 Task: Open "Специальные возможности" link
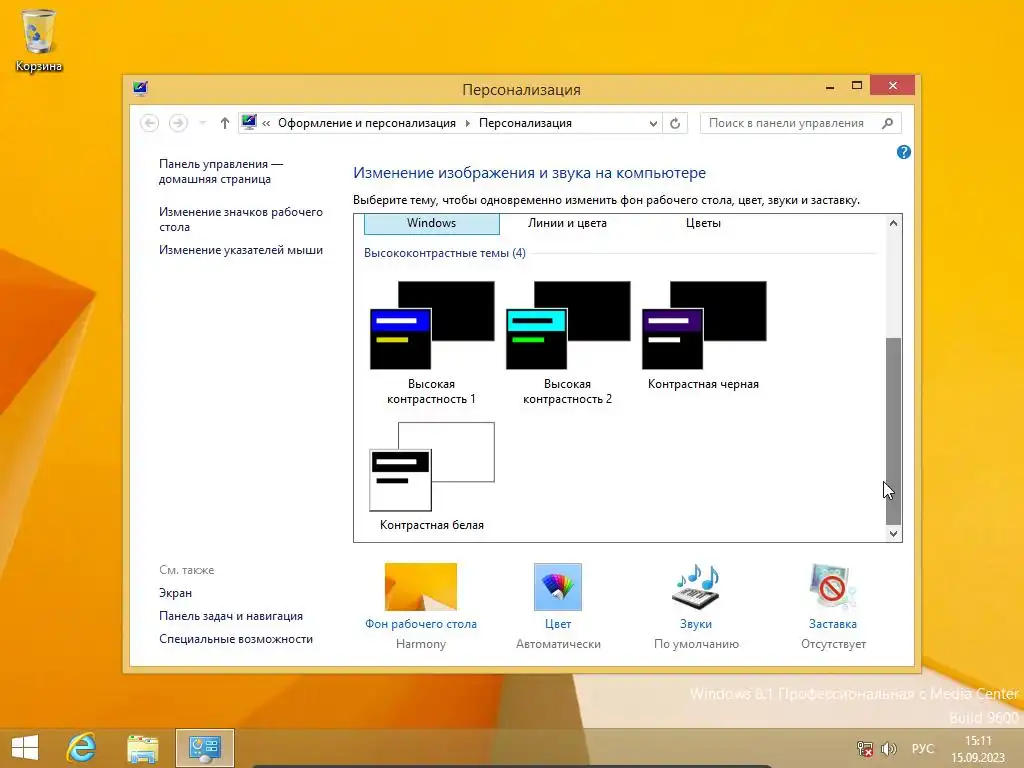(236, 639)
